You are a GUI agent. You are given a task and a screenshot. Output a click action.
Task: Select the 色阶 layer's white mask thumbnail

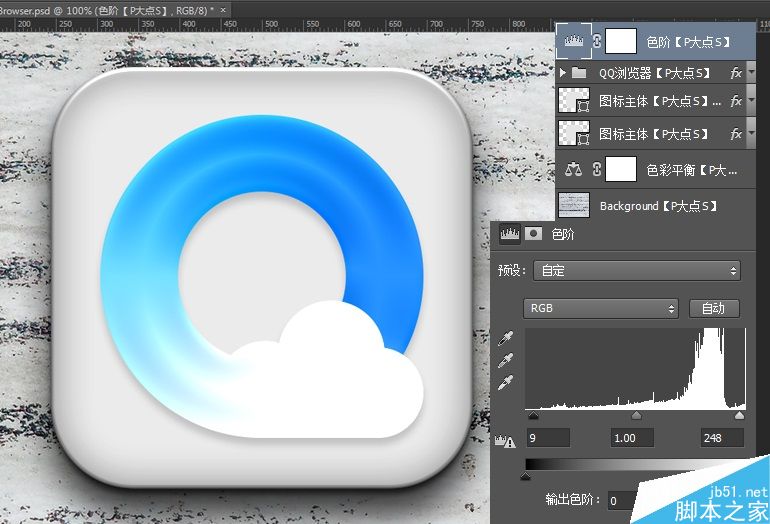tap(621, 41)
